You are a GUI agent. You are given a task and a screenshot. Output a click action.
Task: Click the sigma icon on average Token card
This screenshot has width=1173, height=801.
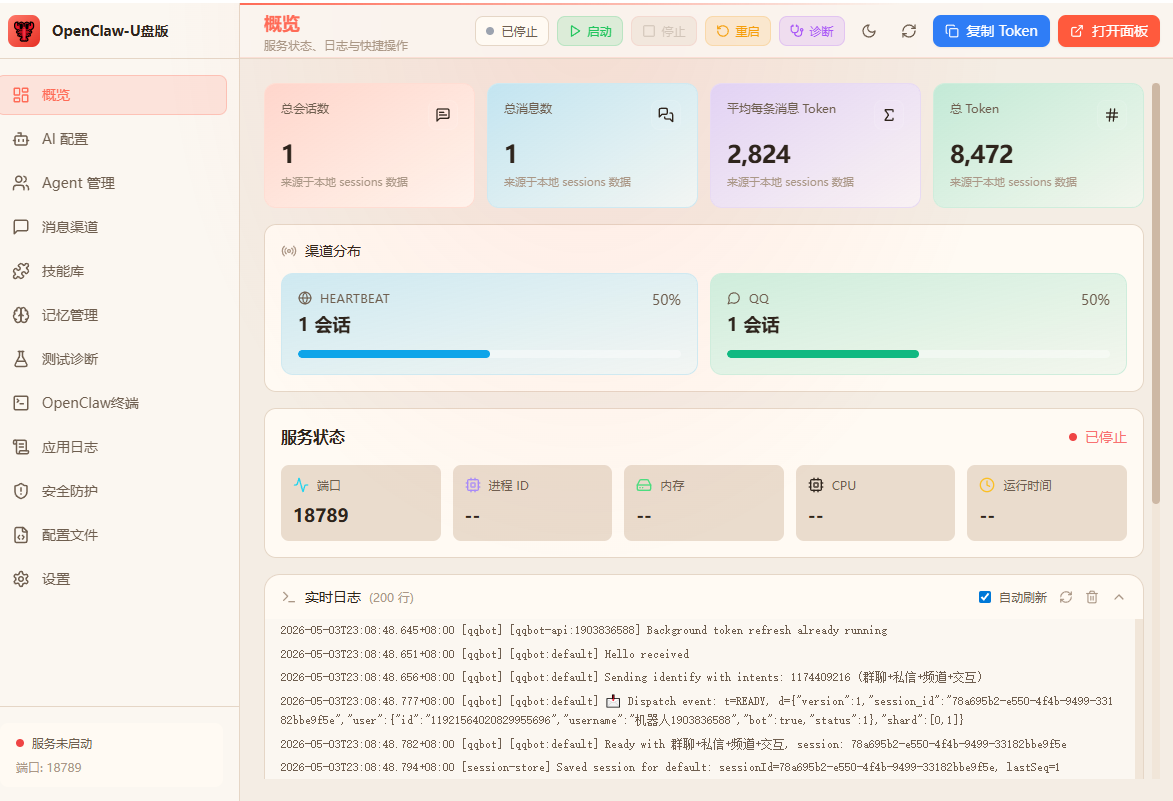coord(889,115)
